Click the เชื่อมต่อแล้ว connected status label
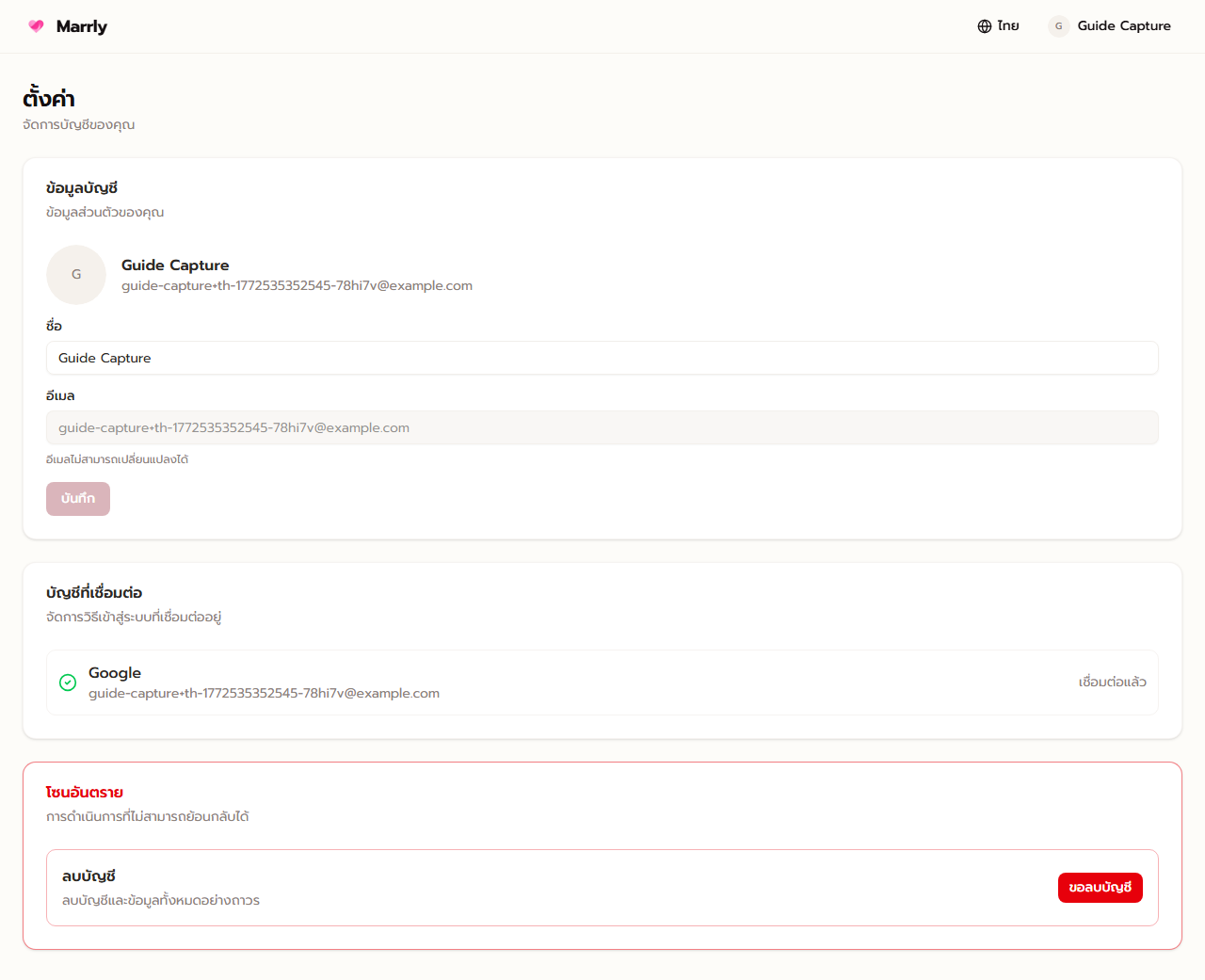 1113,682
